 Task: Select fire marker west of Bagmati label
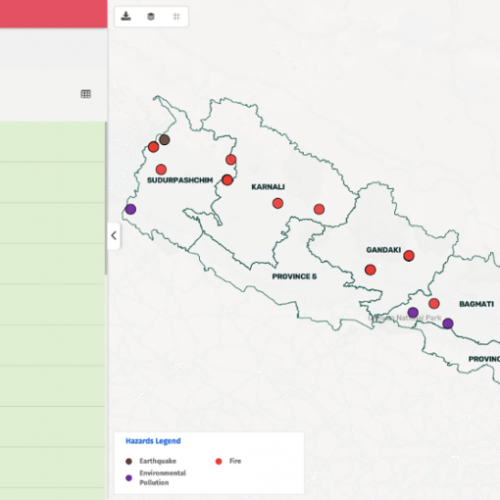tap(434, 303)
